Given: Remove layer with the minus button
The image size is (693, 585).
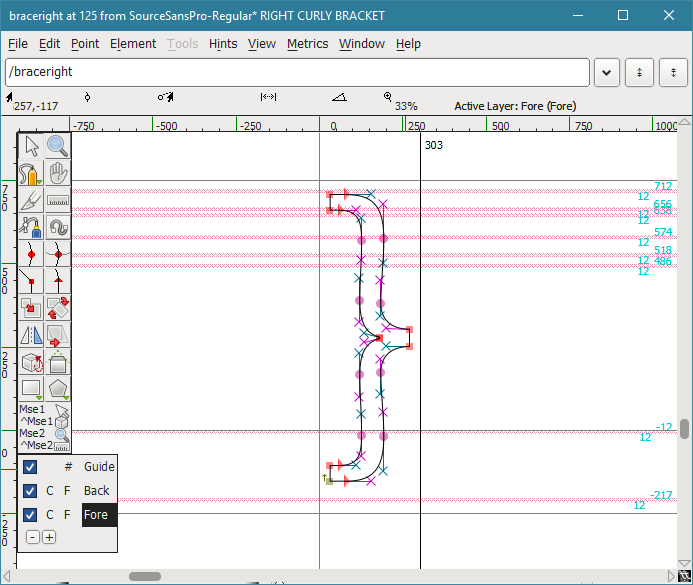Looking at the screenshot, I should point(33,538).
